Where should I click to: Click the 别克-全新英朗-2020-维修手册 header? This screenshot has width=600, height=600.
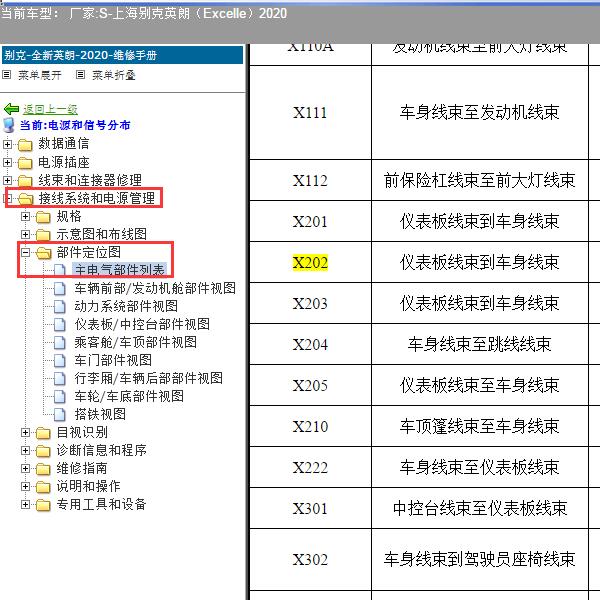tap(122, 55)
